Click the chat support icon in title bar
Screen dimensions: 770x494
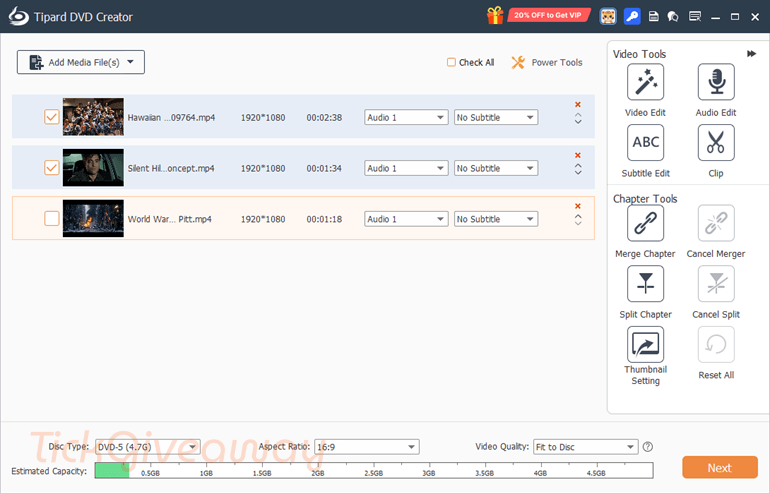tap(673, 17)
